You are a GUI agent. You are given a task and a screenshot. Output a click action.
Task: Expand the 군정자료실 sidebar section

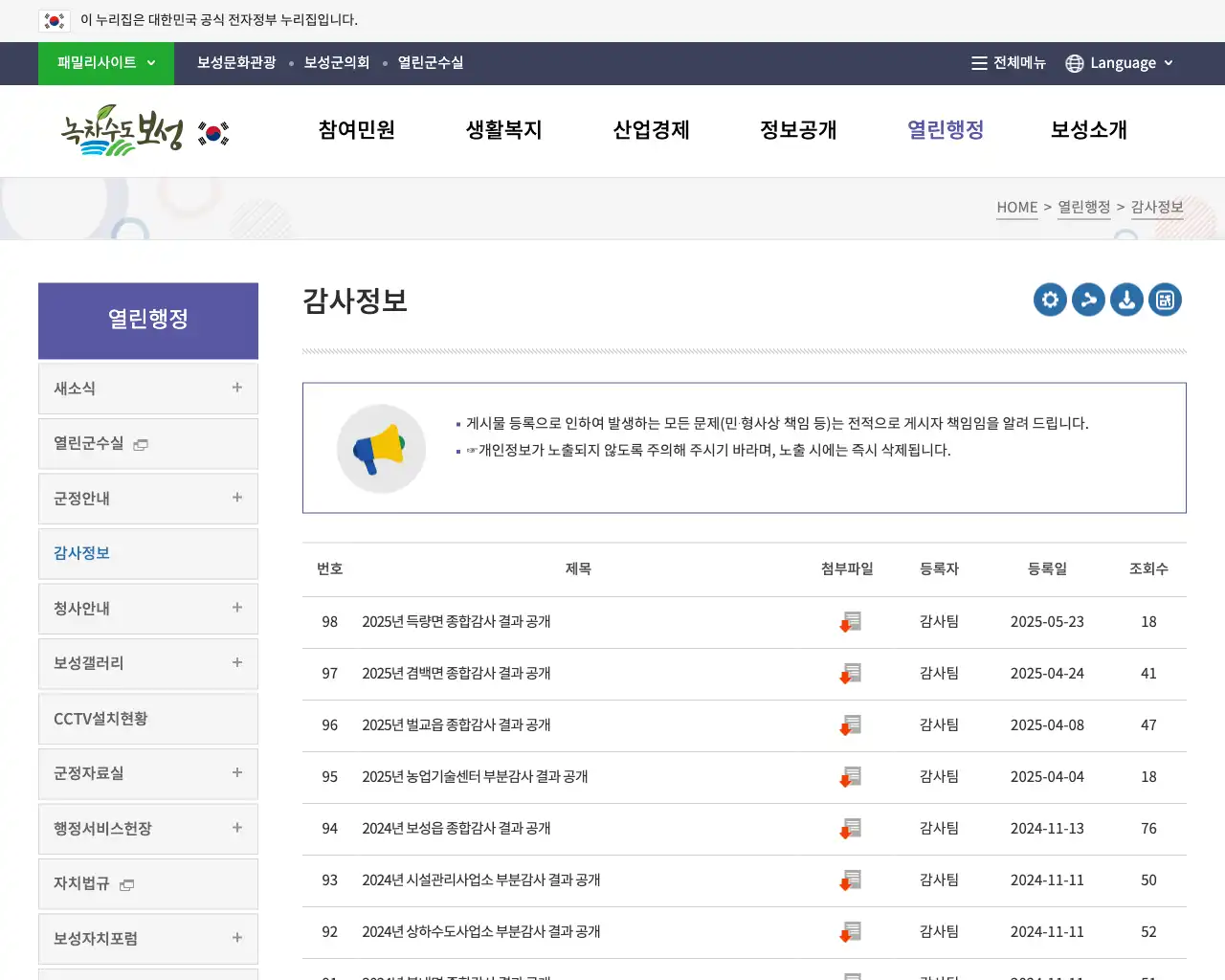237,772
